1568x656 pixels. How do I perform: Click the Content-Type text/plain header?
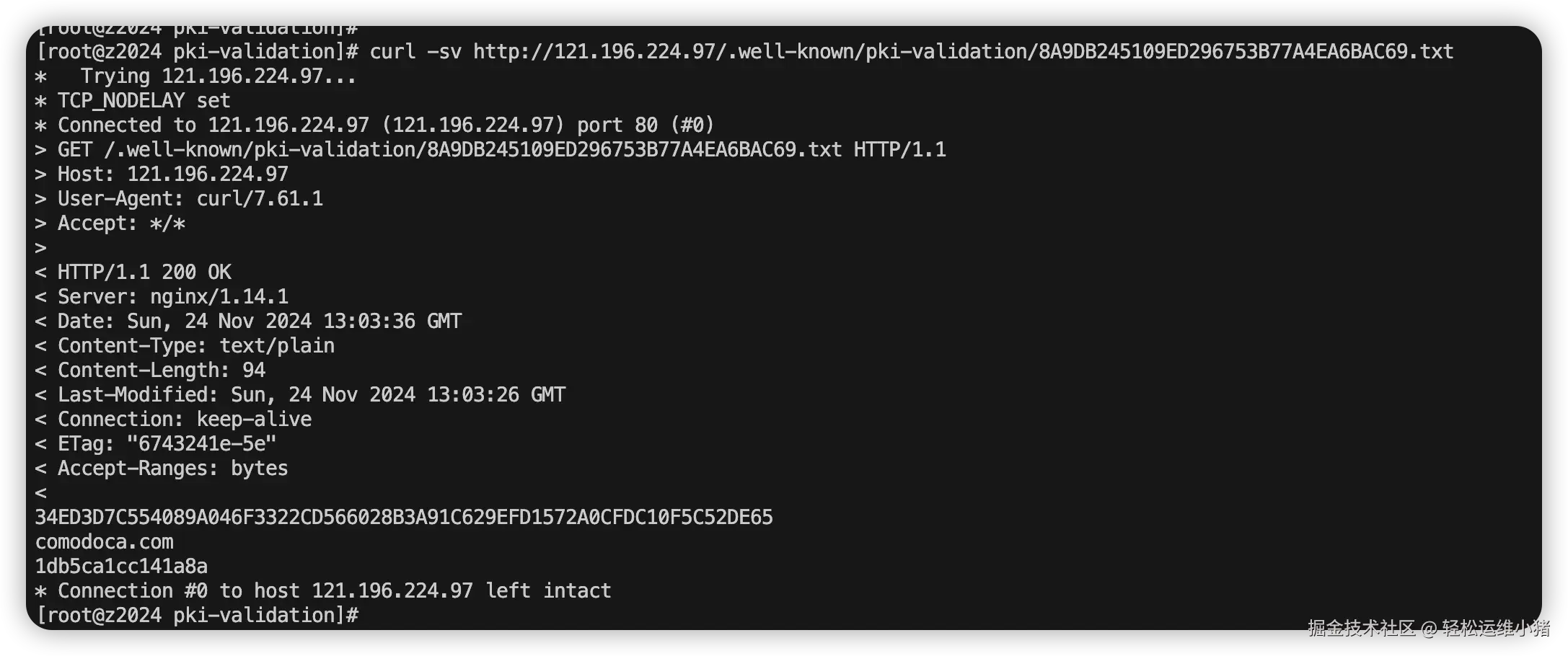(195, 346)
